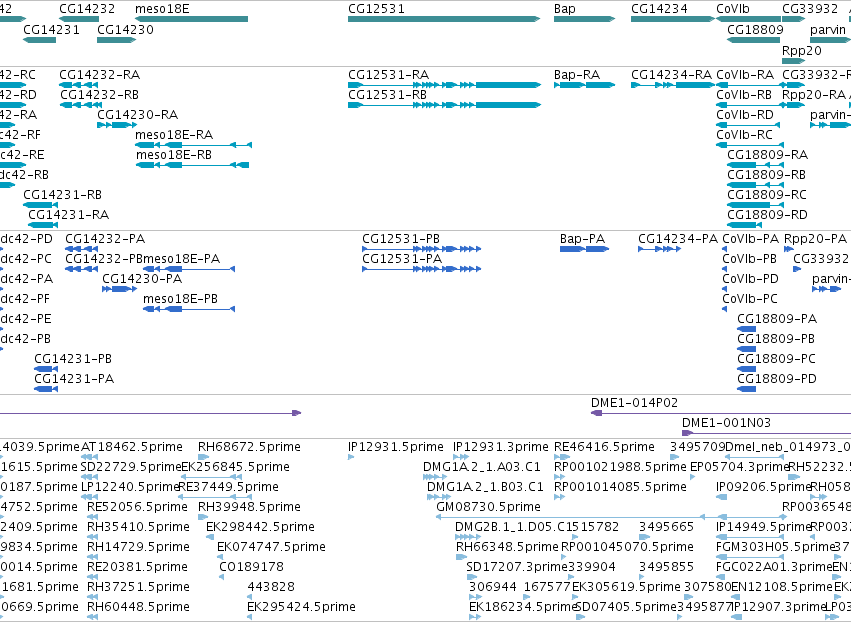Viewport: 851px width, 622px height.
Task: Select protein CG18809-PD label
Action: [777, 379]
